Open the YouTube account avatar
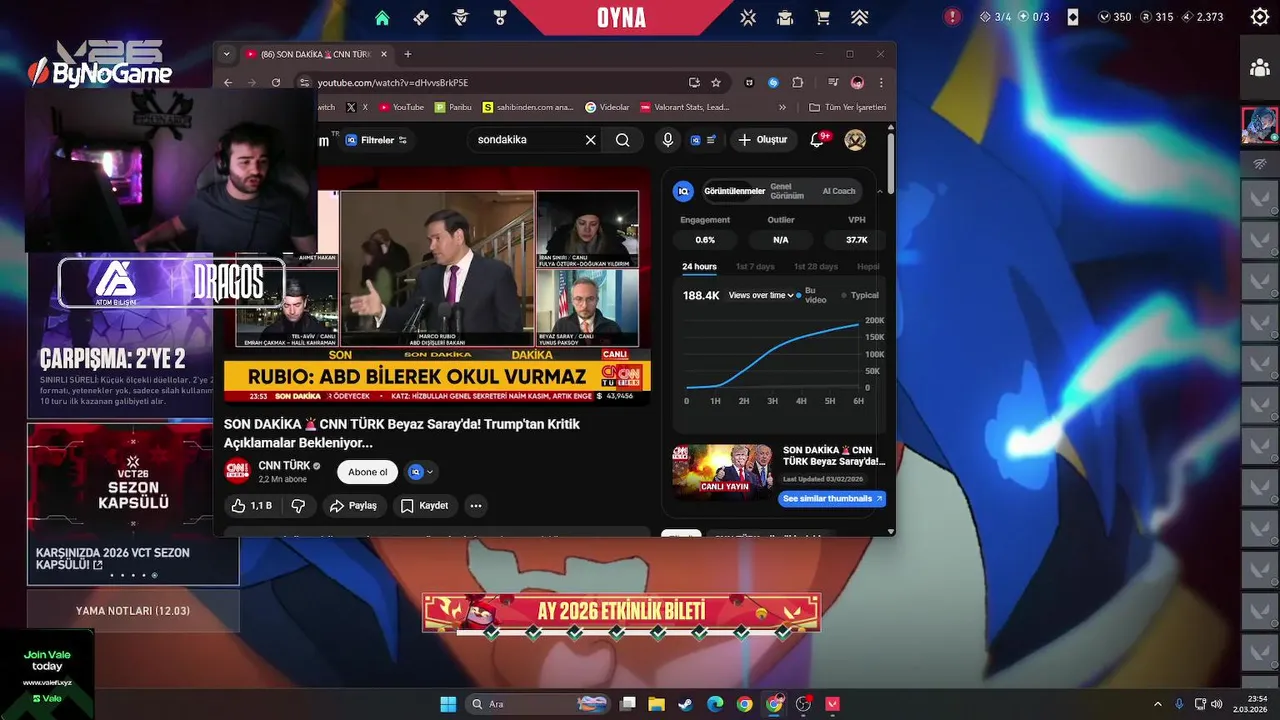The width and height of the screenshot is (1280, 720). (x=855, y=140)
